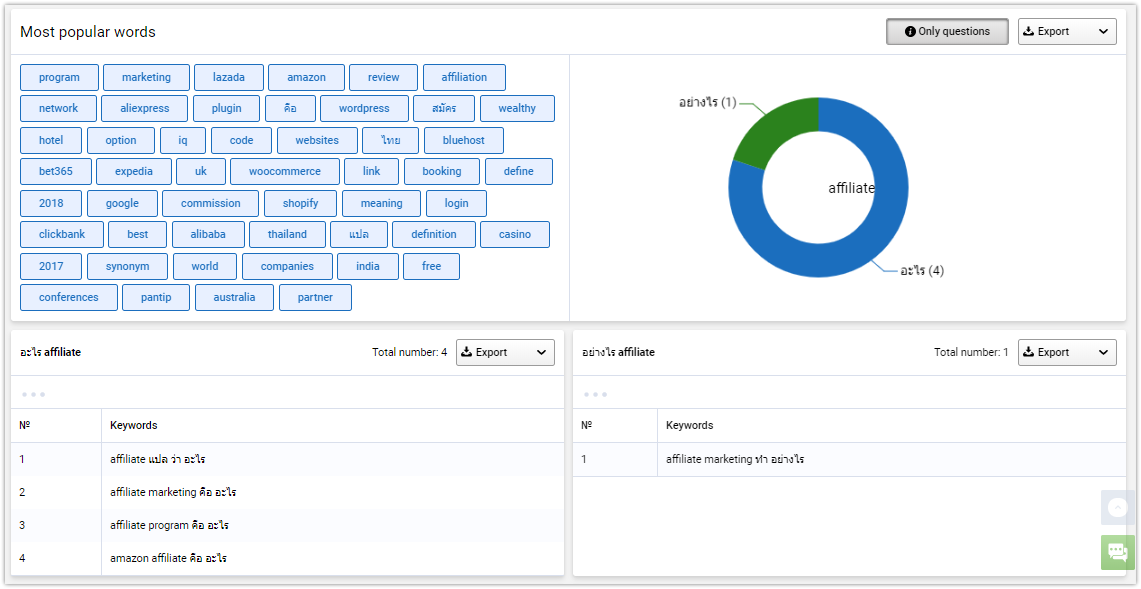Click keyword row amazon affiliate คือ อะไร
1141x589 pixels.
tap(287, 558)
